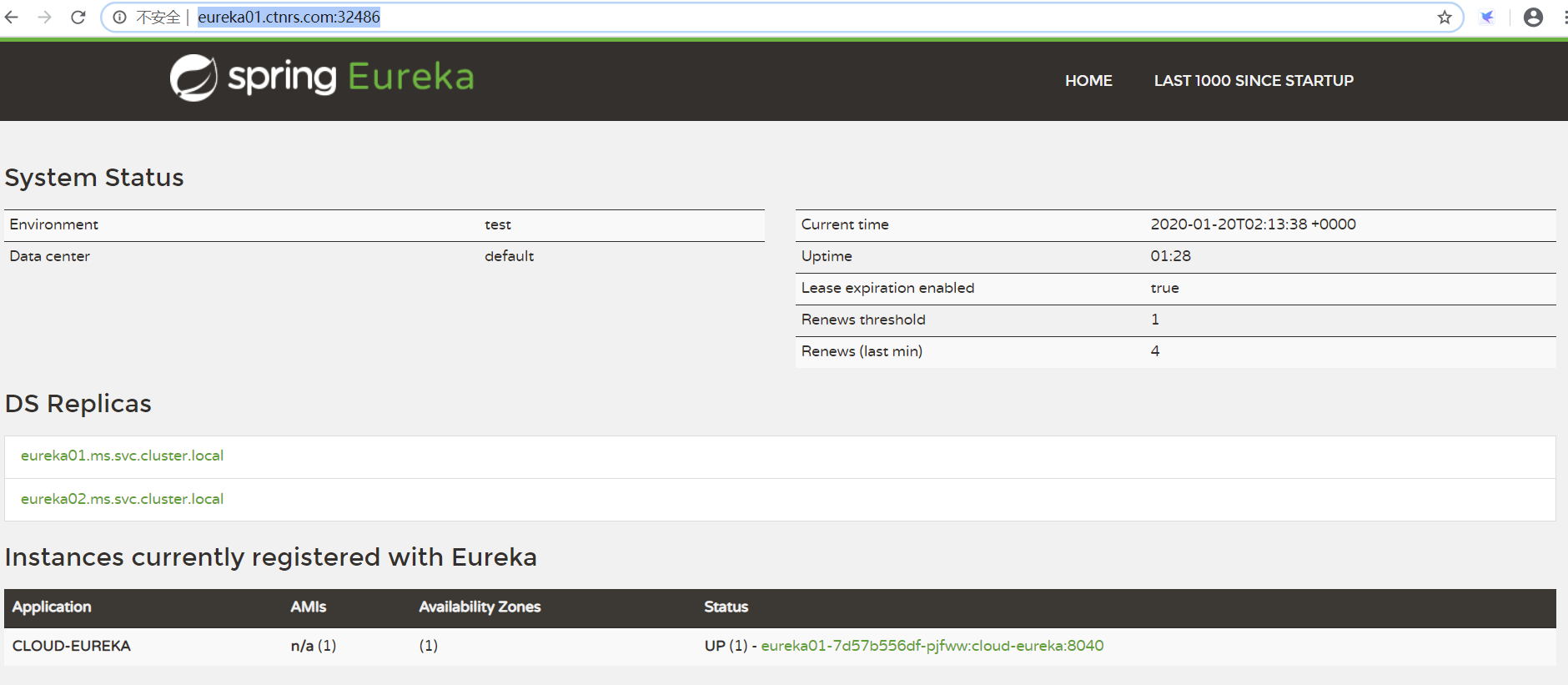Open the HOME navigation item
Viewport: 1568px width, 685px height.
1088,81
